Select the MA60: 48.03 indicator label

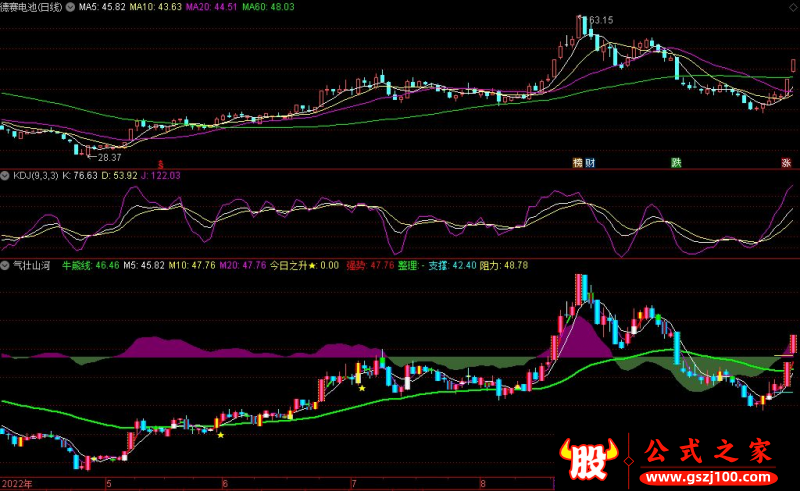click(268, 7)
